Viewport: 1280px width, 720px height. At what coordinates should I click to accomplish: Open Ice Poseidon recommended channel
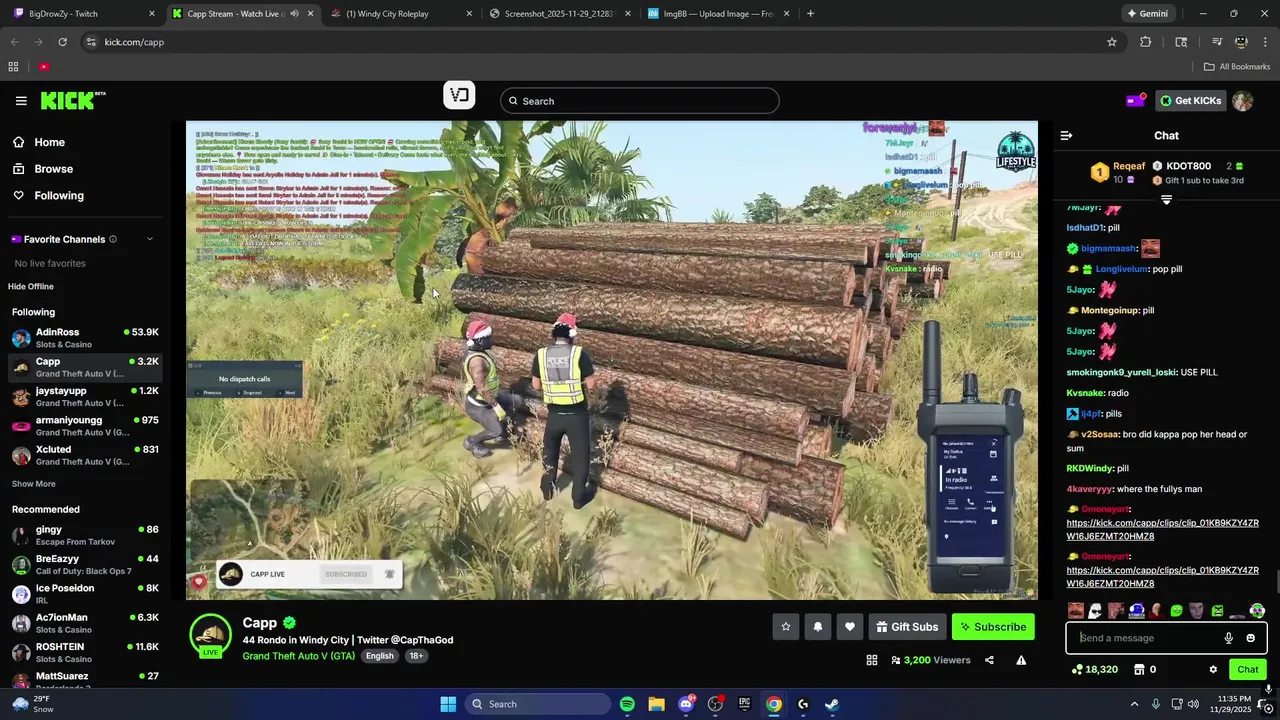coord(85,594)
